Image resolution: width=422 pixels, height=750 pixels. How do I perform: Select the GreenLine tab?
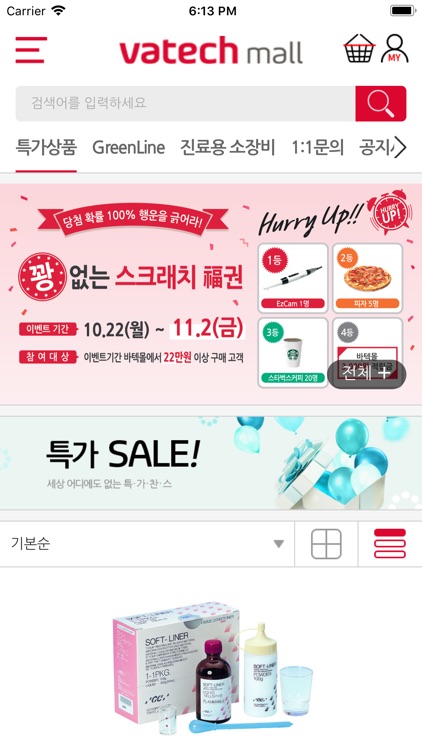coord(128,147)
